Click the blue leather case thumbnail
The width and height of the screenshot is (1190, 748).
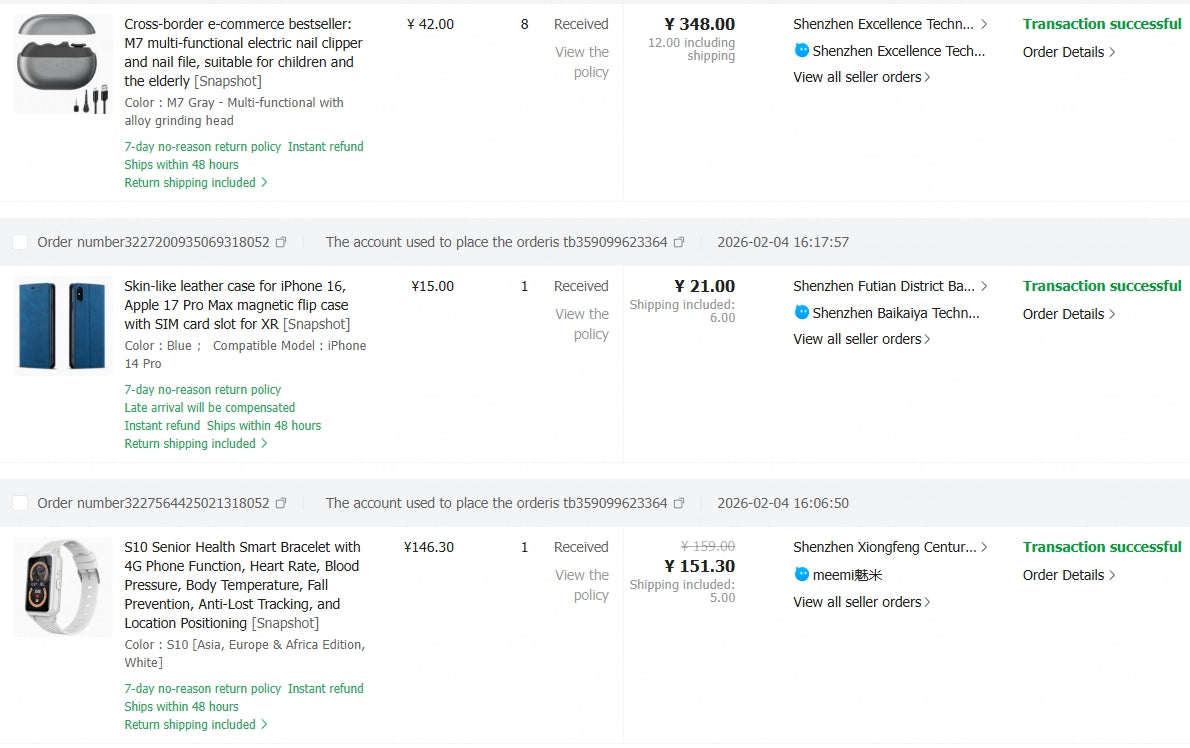63,325
